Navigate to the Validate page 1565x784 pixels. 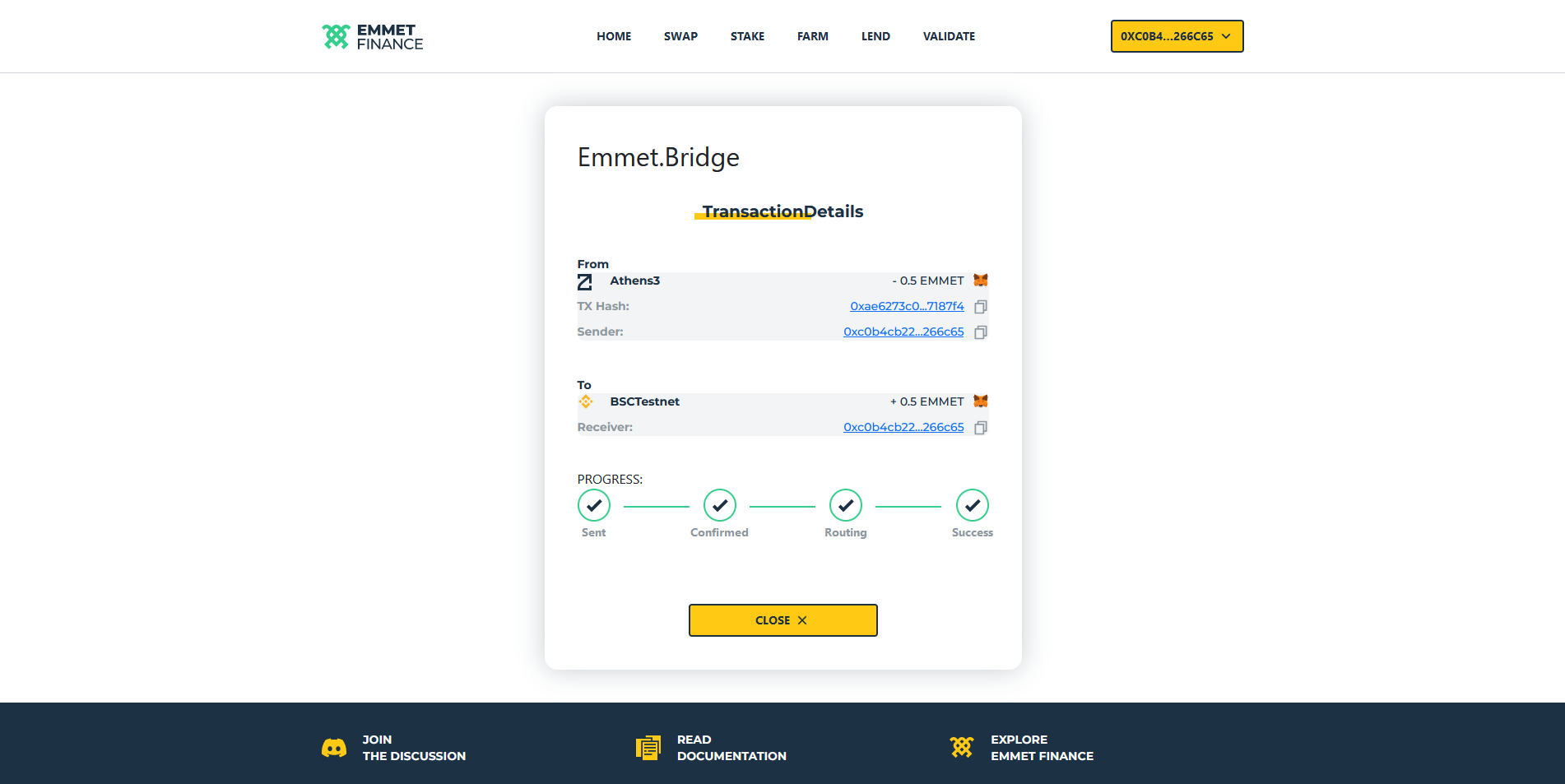[949, 36]
